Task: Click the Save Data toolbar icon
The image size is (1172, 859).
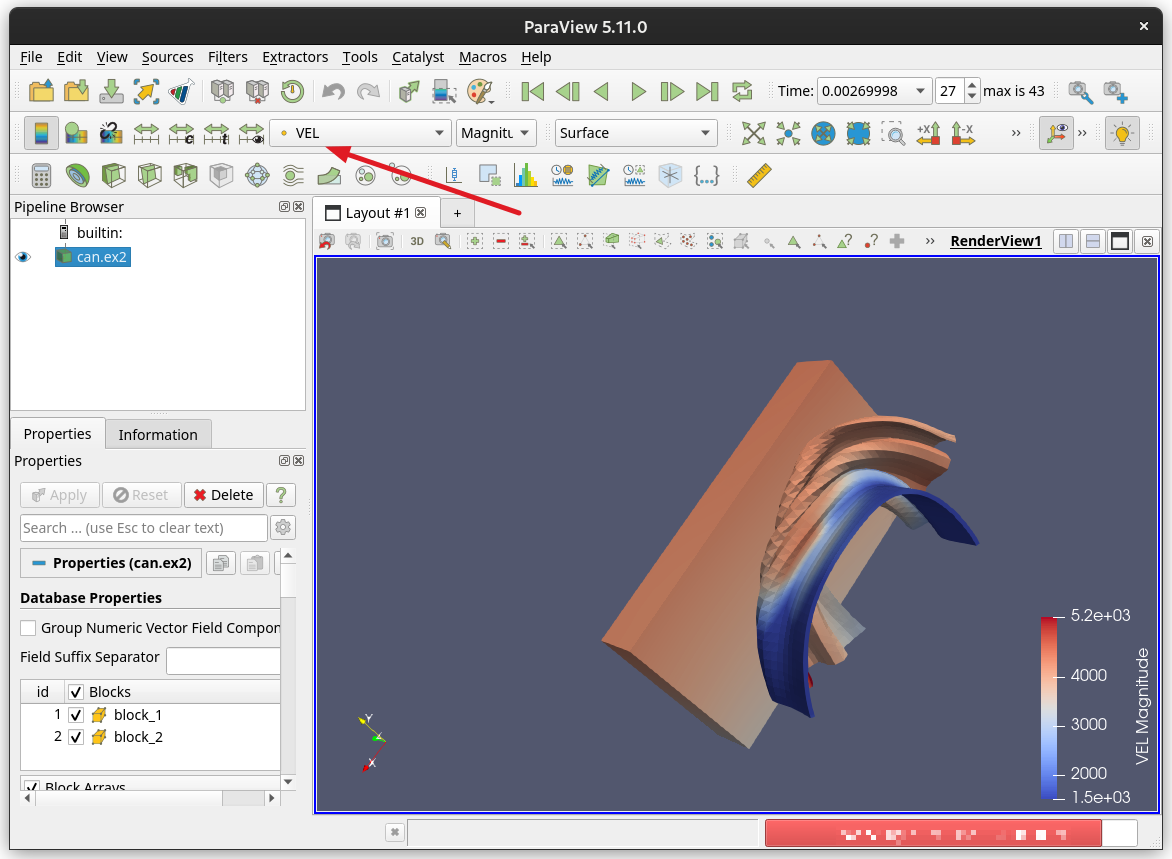Action: [x=111, y=91]
